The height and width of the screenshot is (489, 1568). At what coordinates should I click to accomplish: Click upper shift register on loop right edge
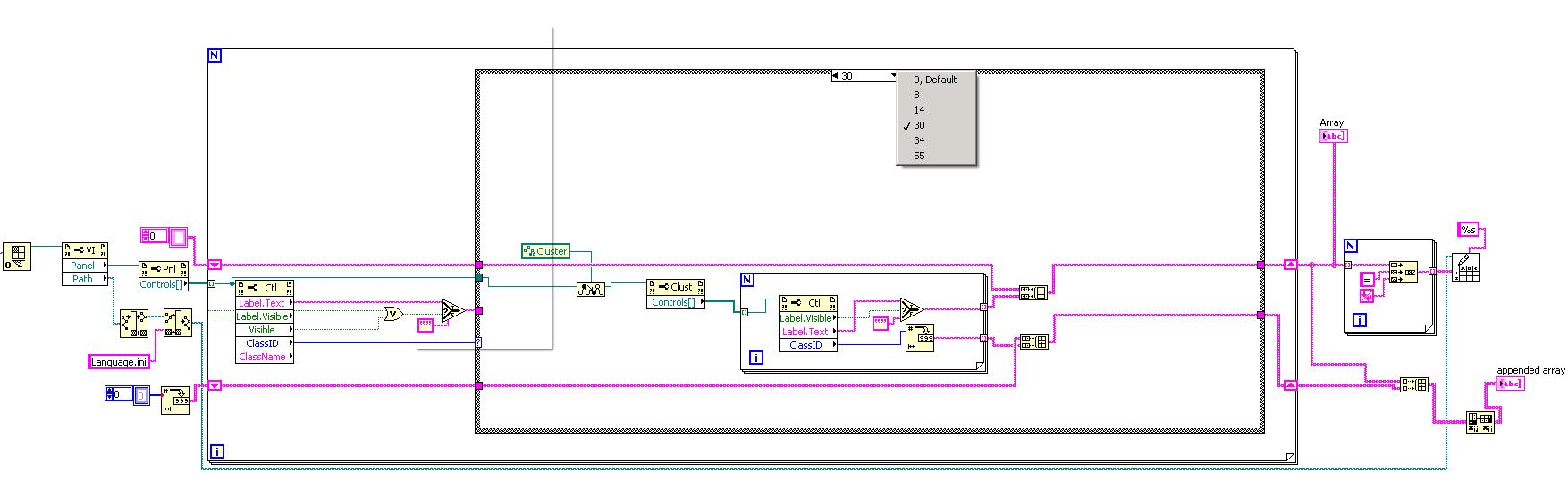pyautogui.click(x=1290, y=265)
